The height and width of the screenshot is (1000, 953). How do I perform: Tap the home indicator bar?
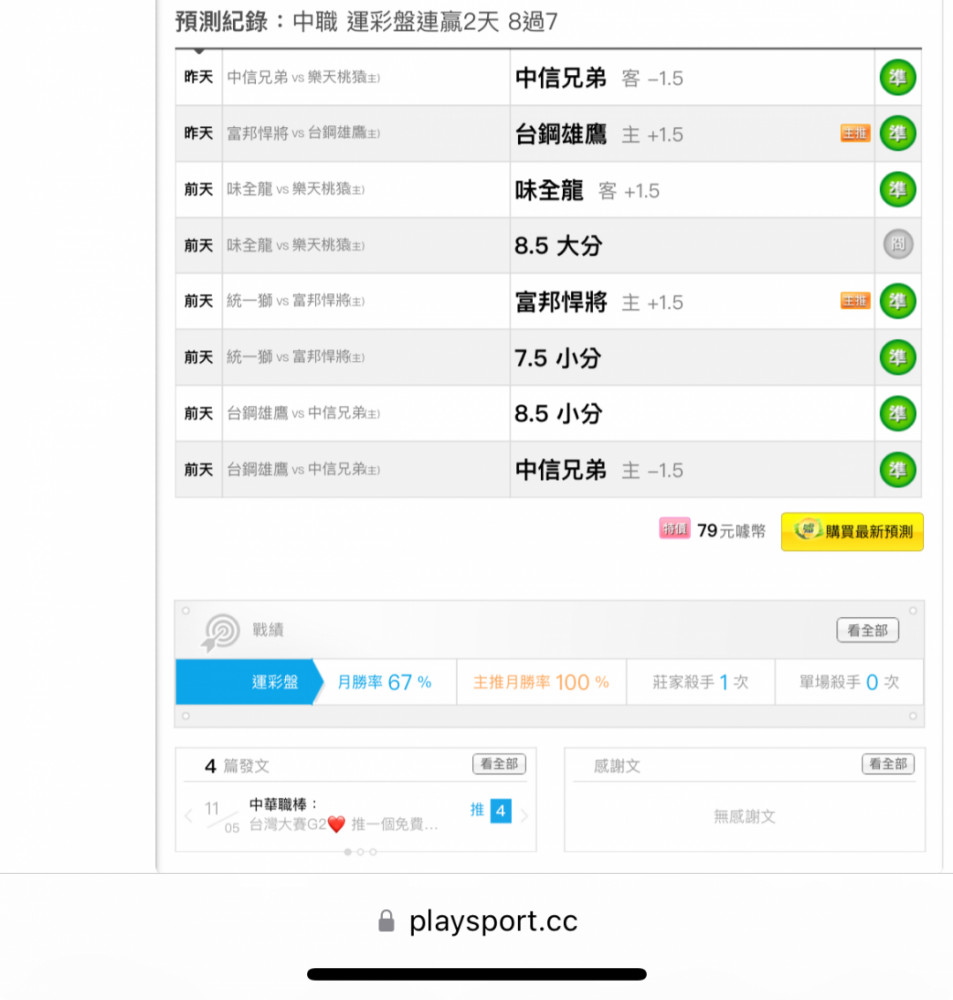click(476, 974)
